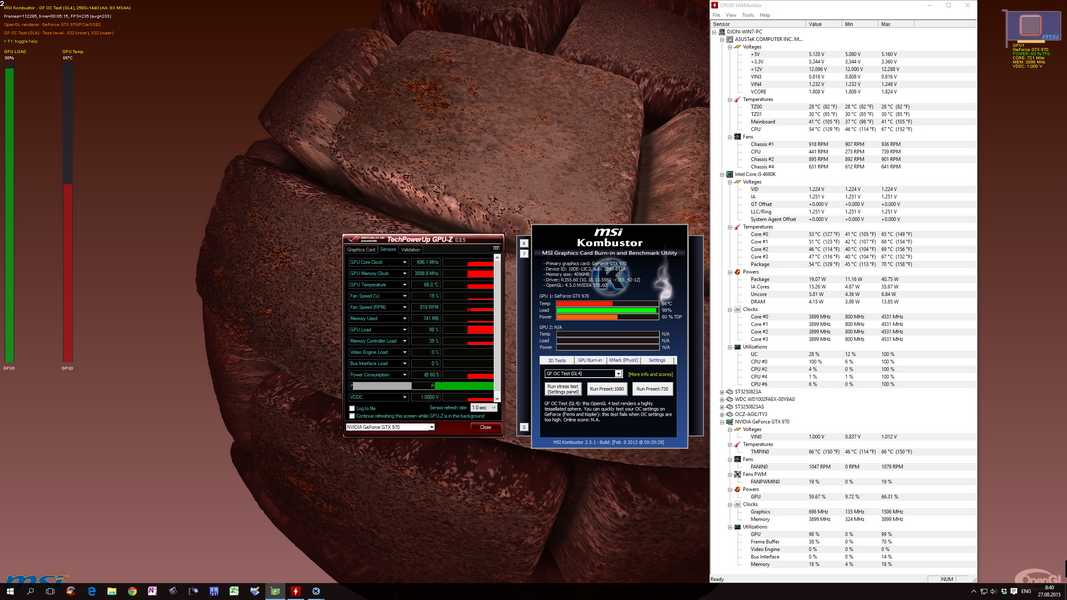1067x600 pixels.
Task: Switch to GPU-Z Validation tab
Action: pyautogui.click(x=410, y=250)
